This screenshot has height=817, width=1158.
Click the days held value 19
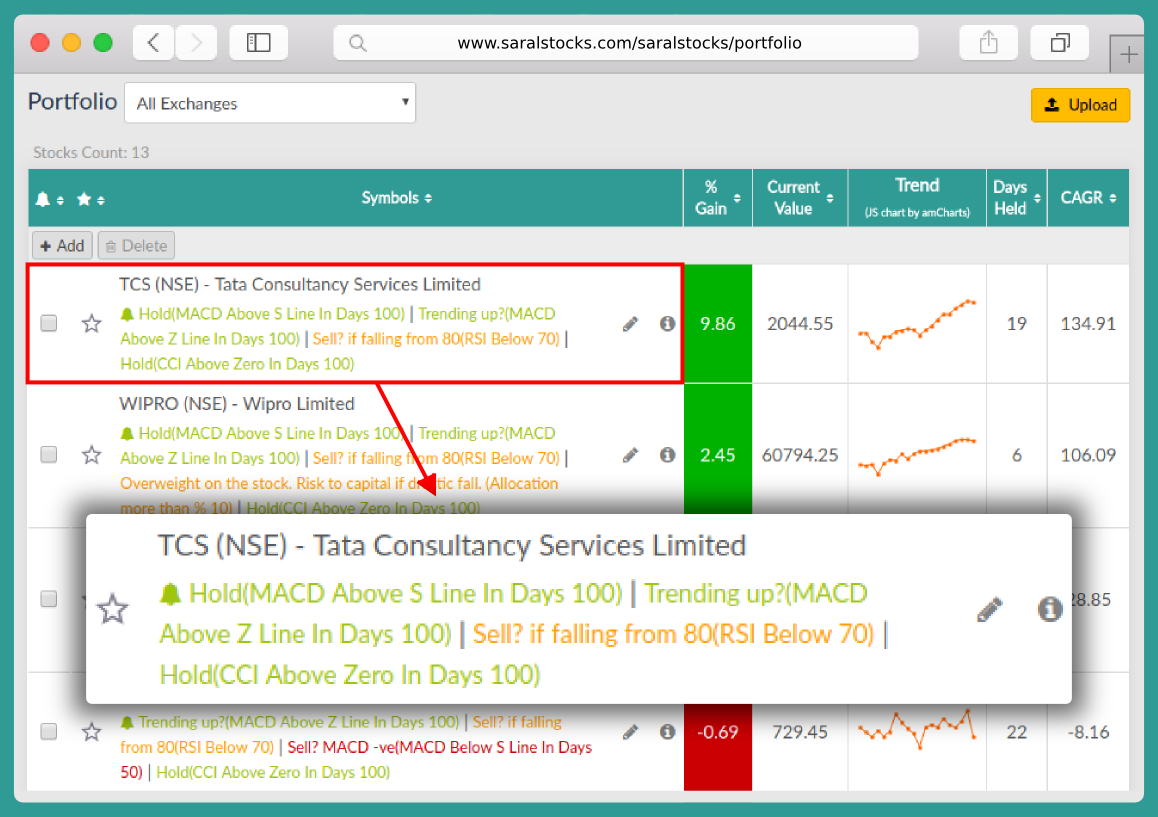tap(1016, 324)
